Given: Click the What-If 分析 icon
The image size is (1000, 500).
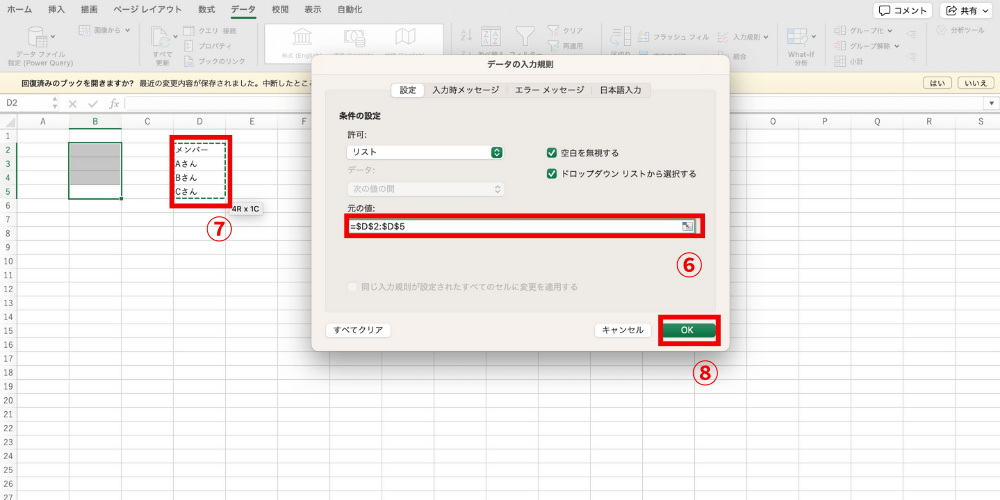Looking at the screenshot, I should point(799,38).
